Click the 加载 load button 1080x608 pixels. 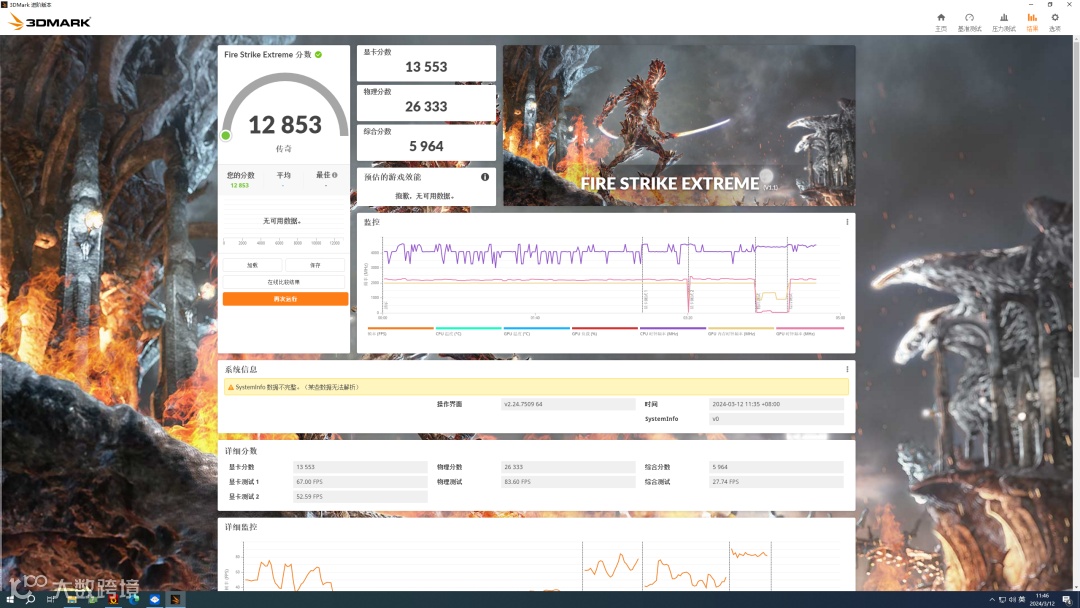click(252, 265)
